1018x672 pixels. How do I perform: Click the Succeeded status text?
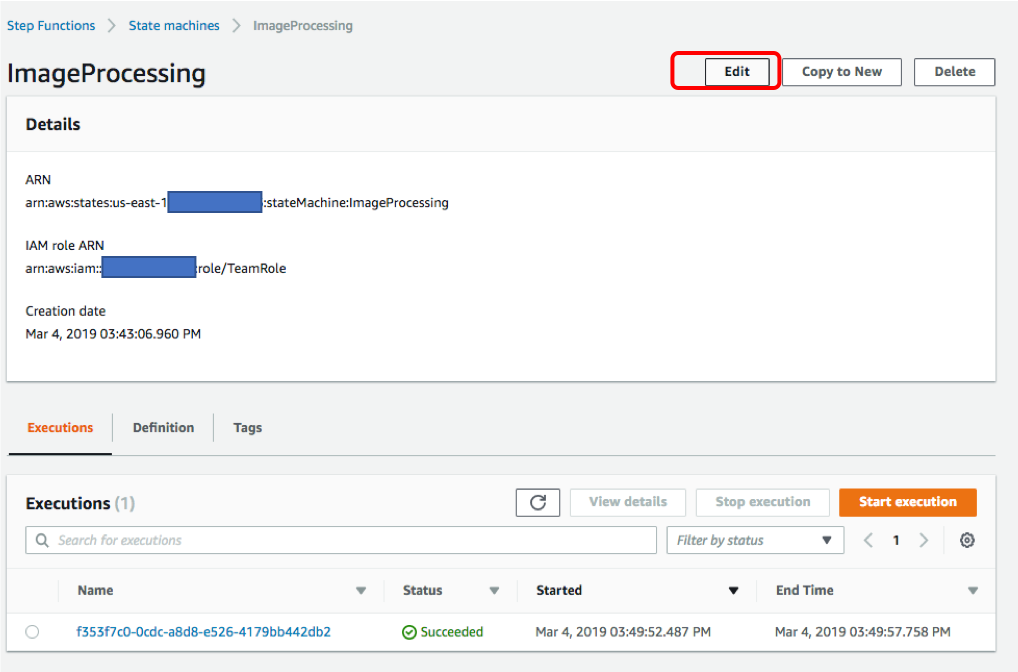coord(452,632)
